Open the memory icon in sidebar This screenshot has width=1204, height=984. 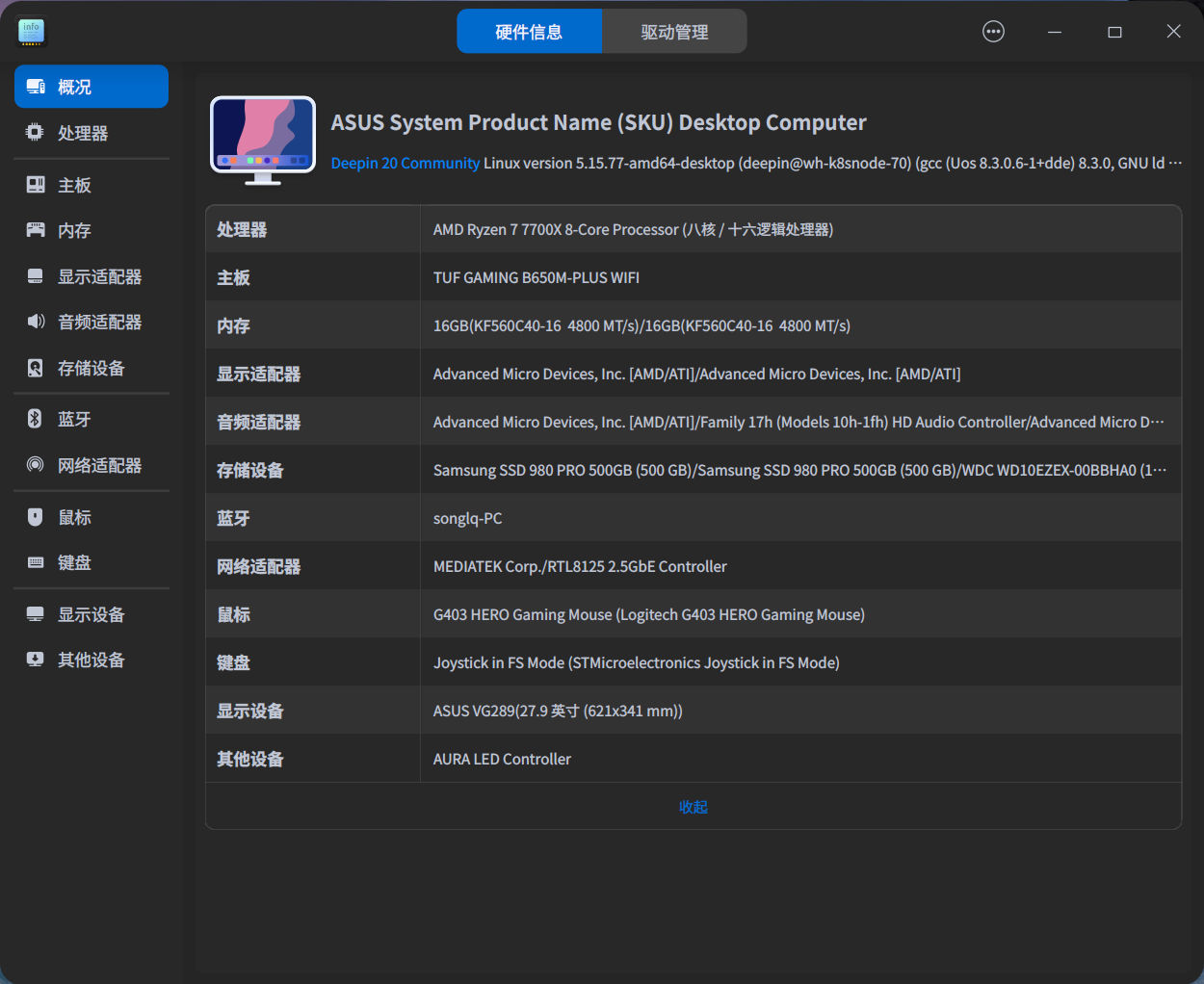36,230
